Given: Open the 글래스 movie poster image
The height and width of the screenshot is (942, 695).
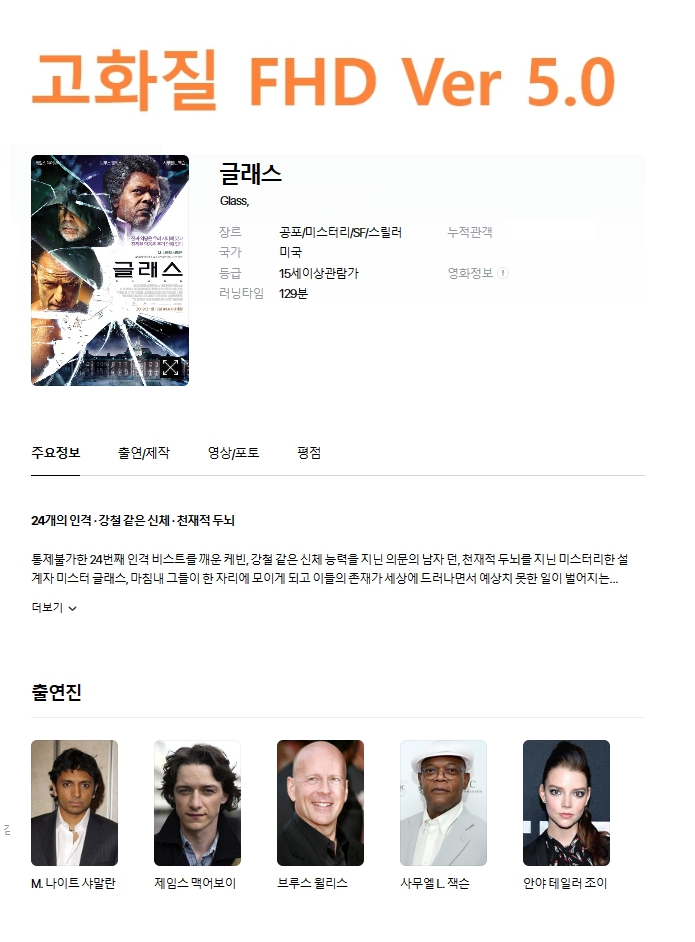Looking at the screenshot, I should tap(110, 270).
